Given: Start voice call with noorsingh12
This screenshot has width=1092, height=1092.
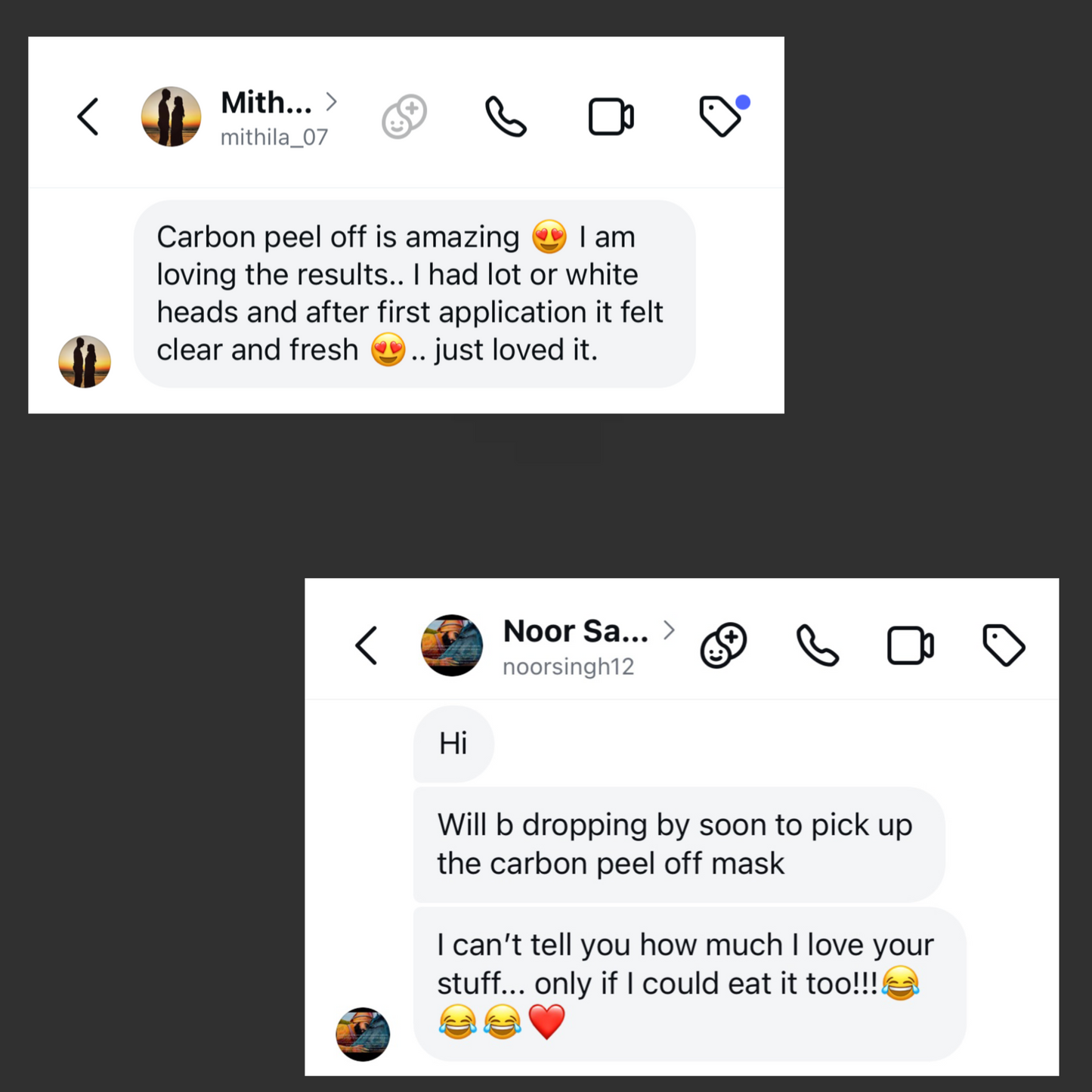Looking at the screenshot, I should (818, 645).
